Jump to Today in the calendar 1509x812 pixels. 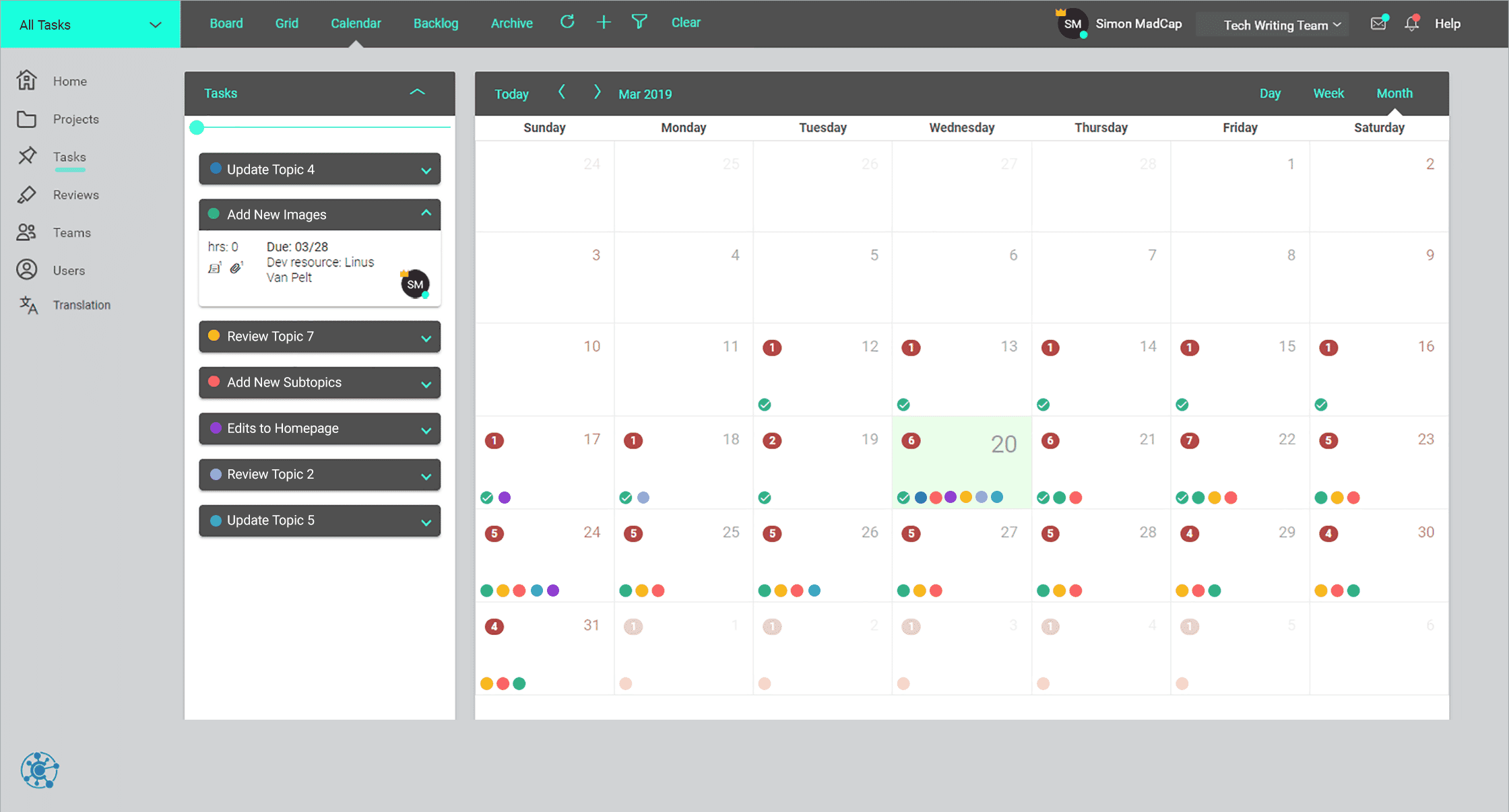[x=511, y=94]
